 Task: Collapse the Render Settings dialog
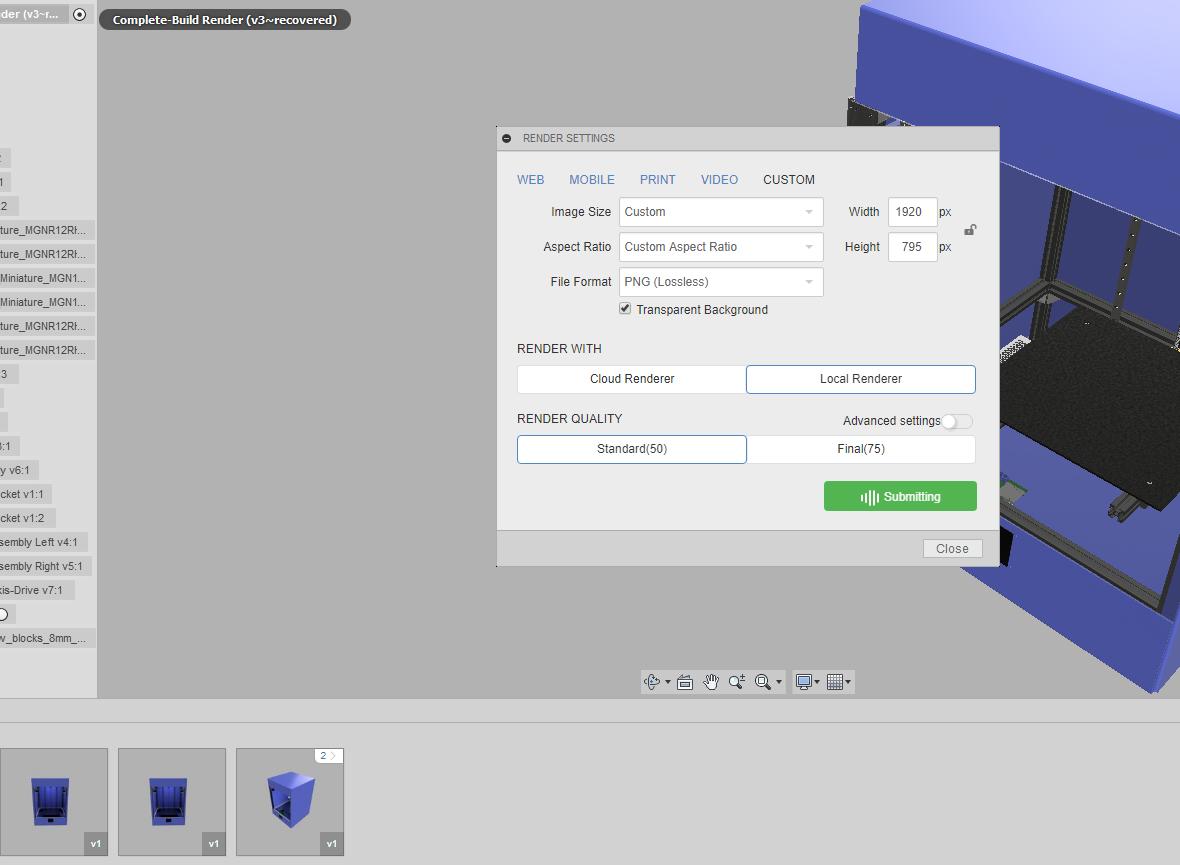[x=507, y=138]
